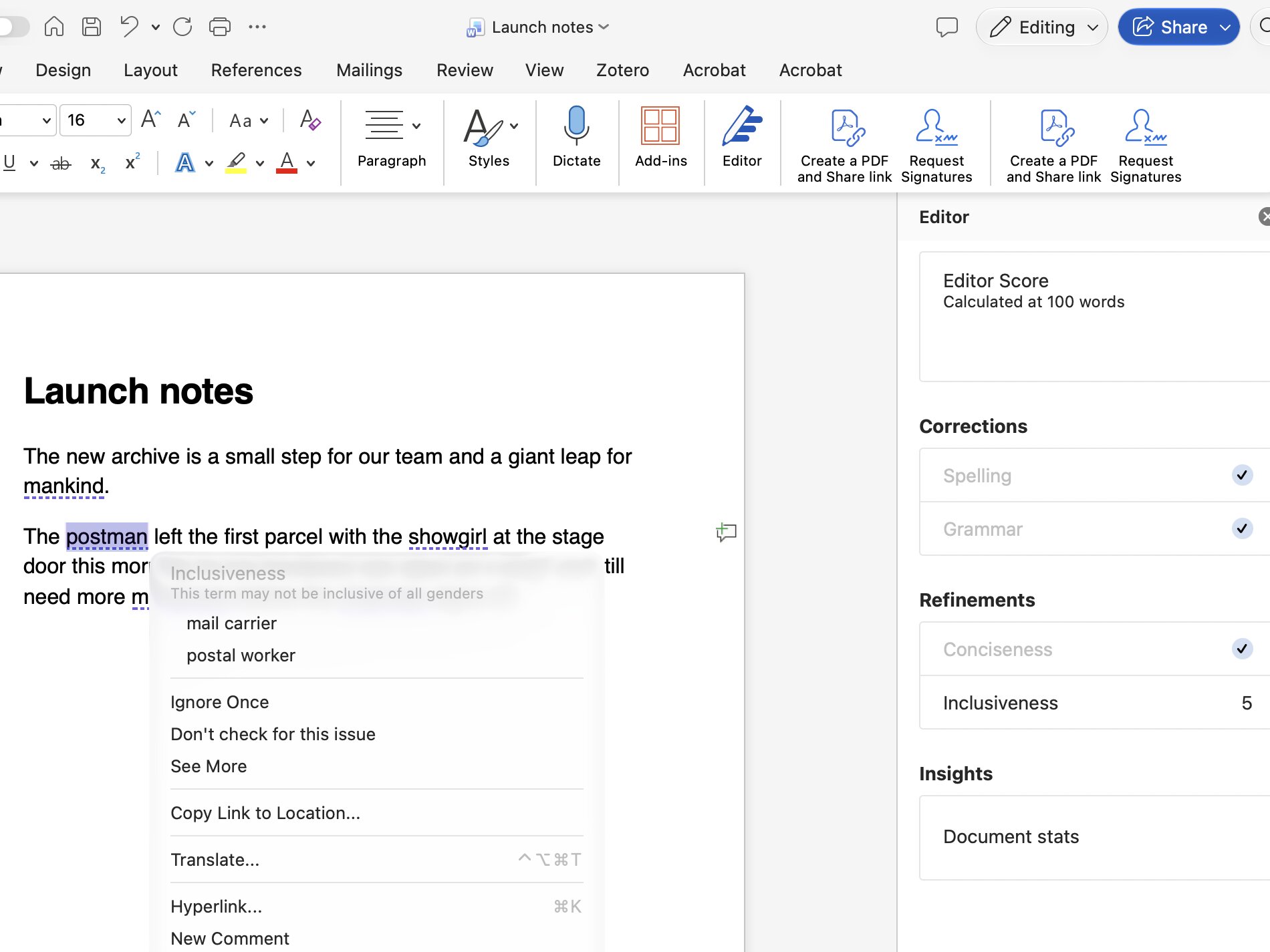Open the Change Case Aa dropdown
Screen dimensions: 1270x952
point(249,121)
